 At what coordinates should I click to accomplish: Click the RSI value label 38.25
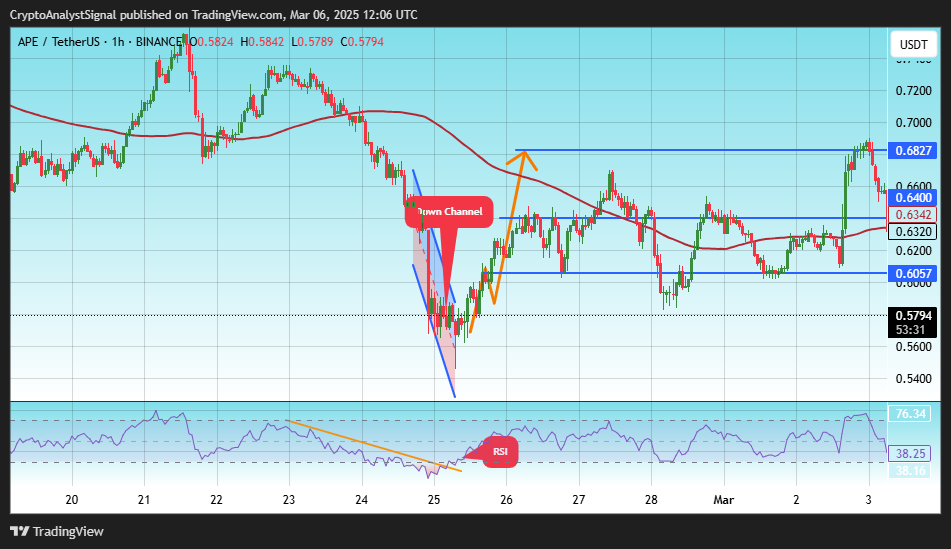point(910,454)
